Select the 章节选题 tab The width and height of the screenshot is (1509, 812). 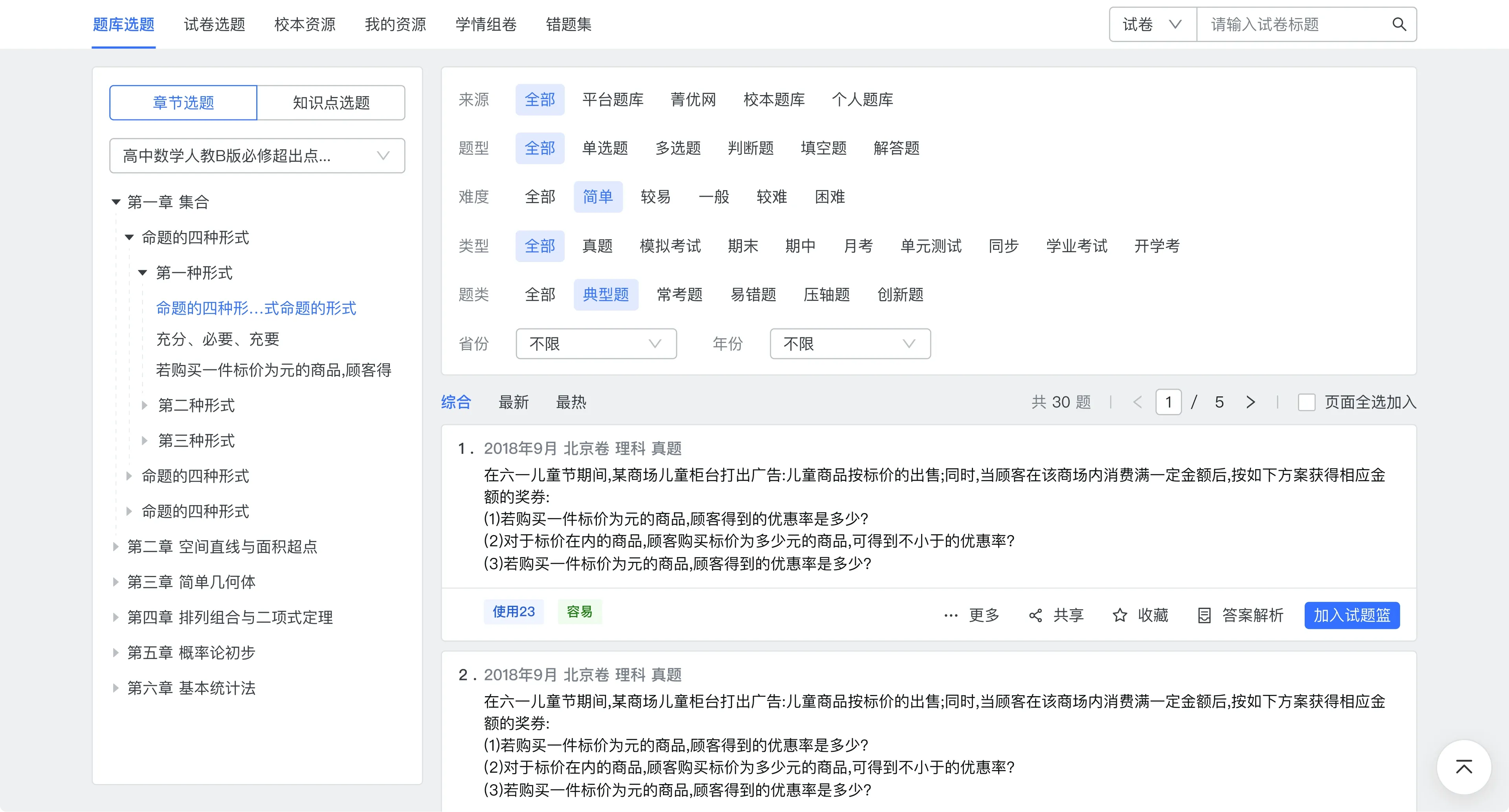click(184, 103)
